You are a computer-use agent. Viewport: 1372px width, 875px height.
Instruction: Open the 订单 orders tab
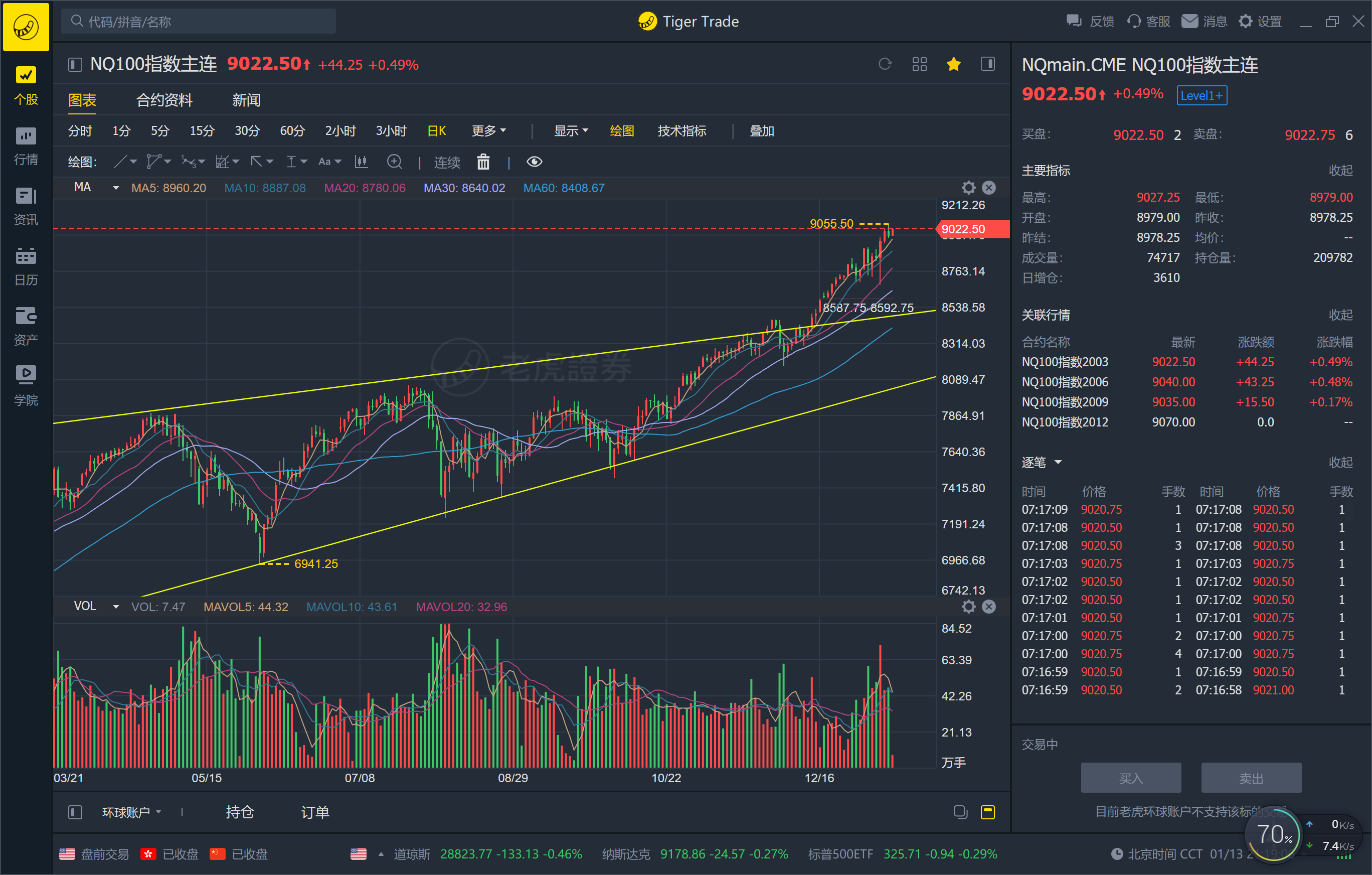click(x=315, y=812)
